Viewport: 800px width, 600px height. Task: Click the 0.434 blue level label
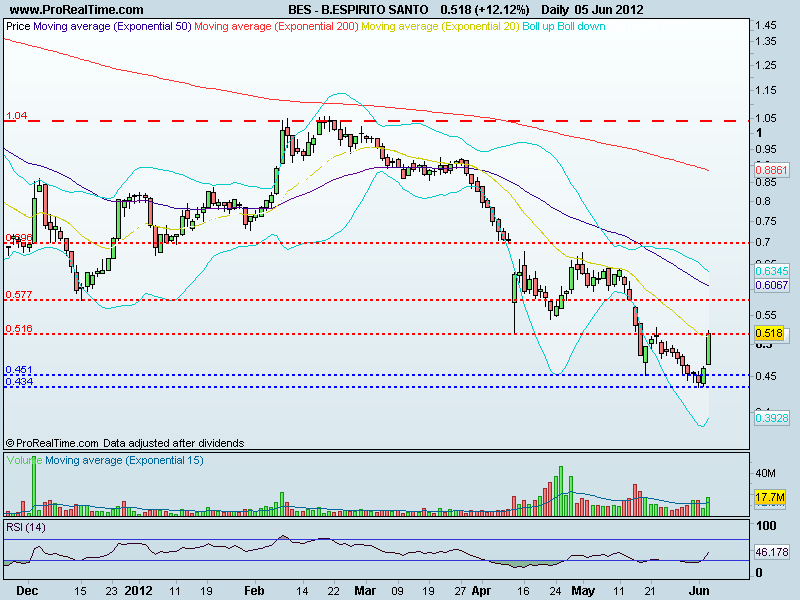click(x=19, y=381)
